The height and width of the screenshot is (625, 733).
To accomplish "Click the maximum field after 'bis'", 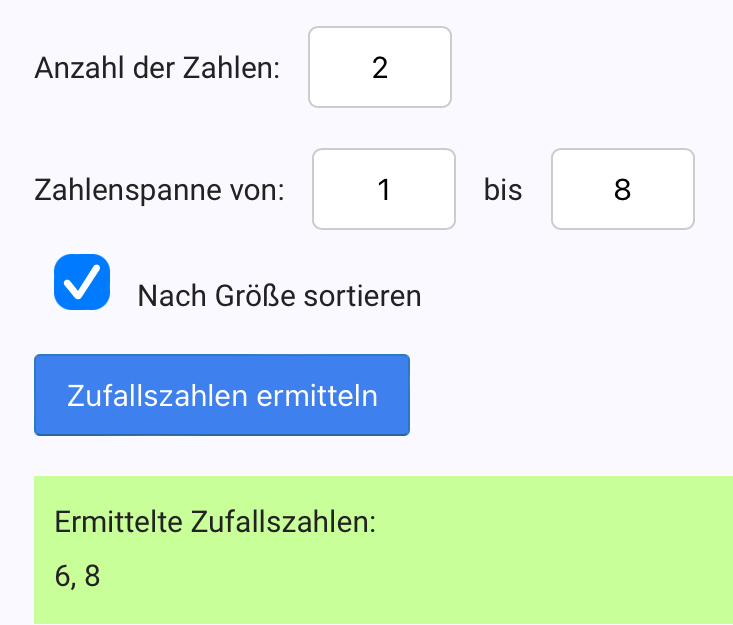I will 622,189.
